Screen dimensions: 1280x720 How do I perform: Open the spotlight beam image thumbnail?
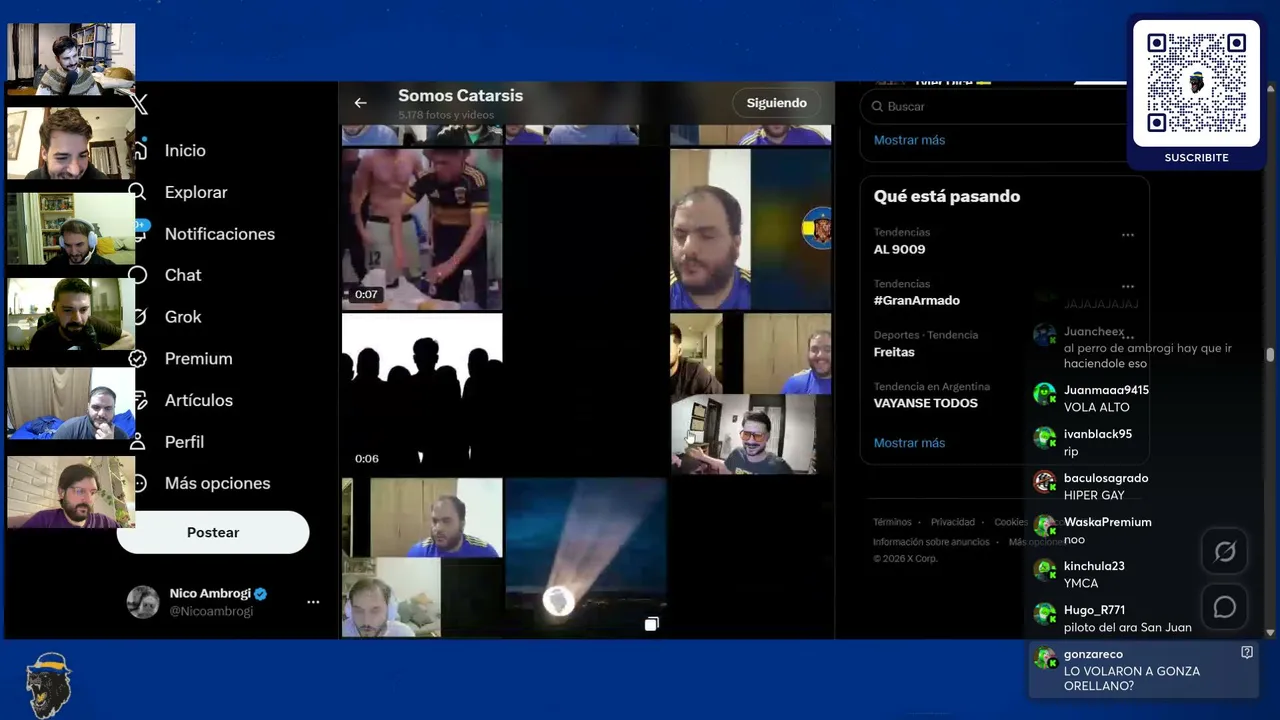586,557
